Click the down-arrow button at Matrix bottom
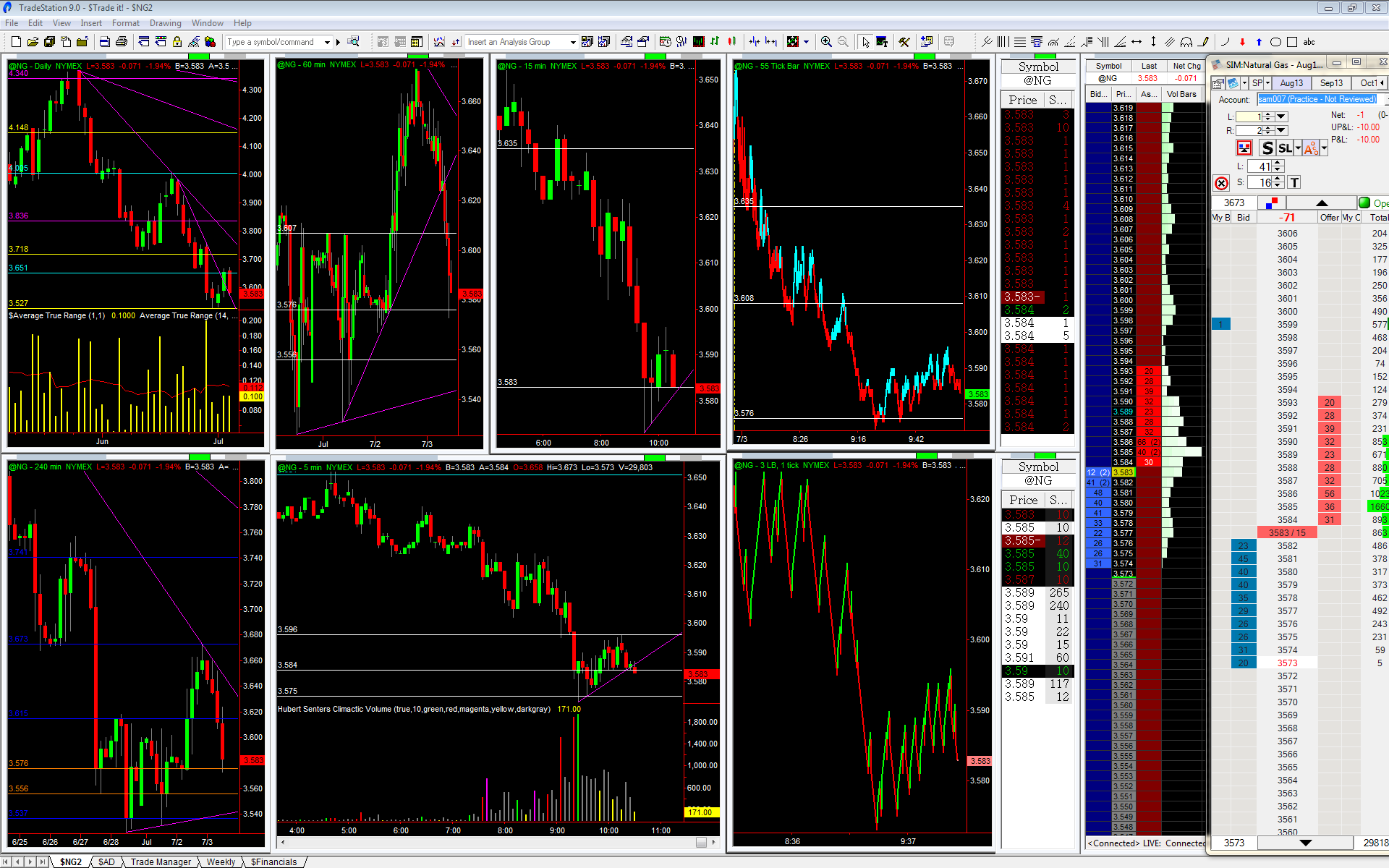The width and height of the screenshot is (1389, 868). [x=1306, y=843]
